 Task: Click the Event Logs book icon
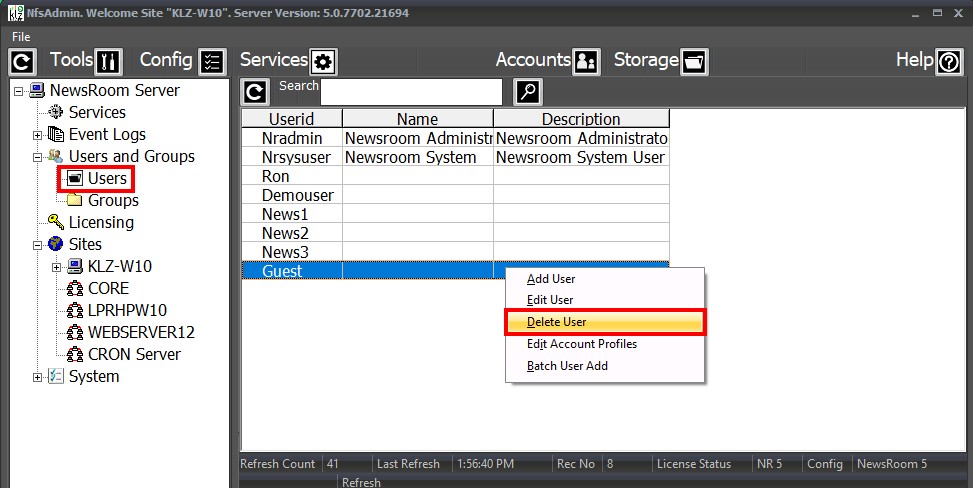coord(56,134)
